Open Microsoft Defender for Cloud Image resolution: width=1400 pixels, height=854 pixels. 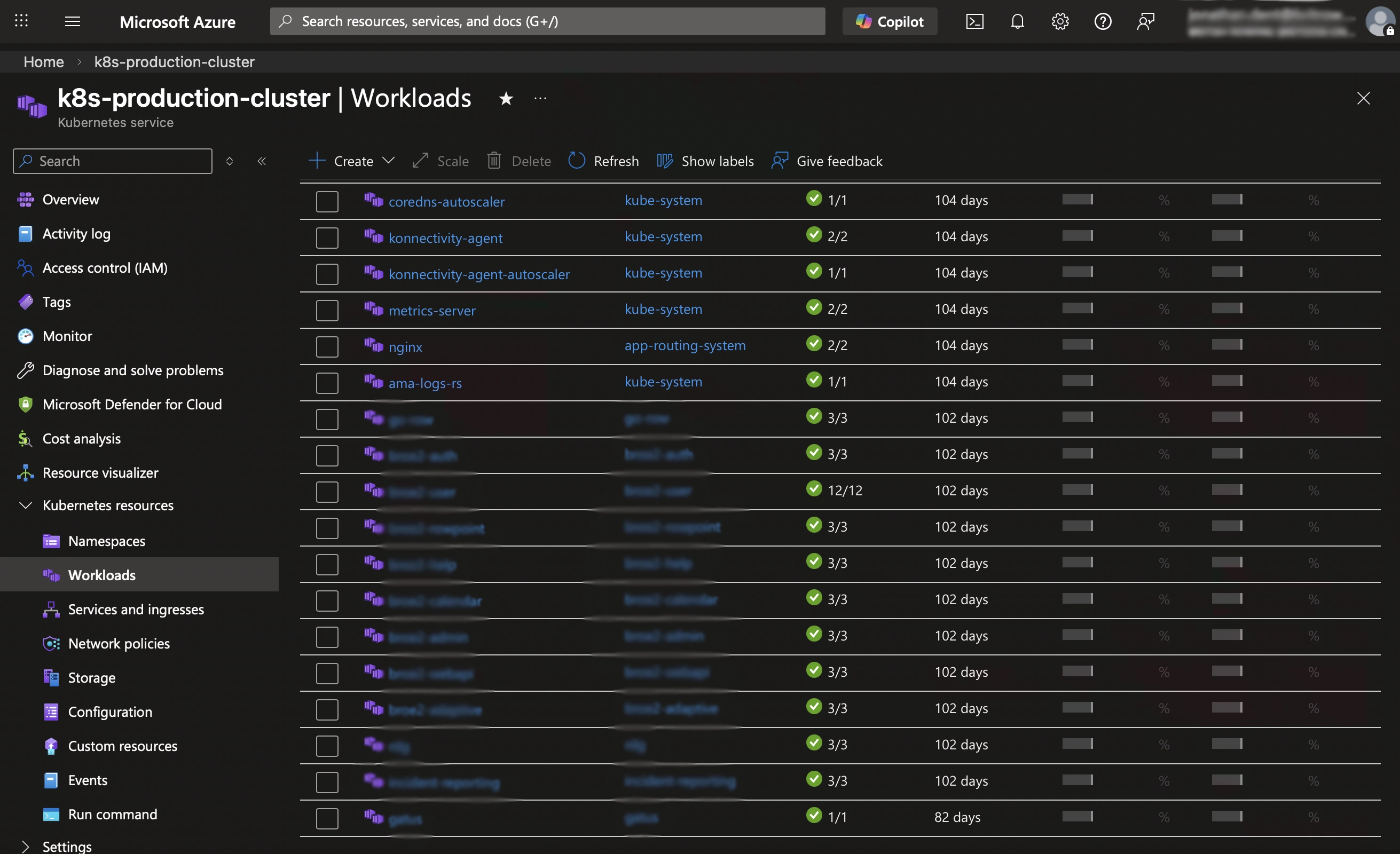pos(132,404)
